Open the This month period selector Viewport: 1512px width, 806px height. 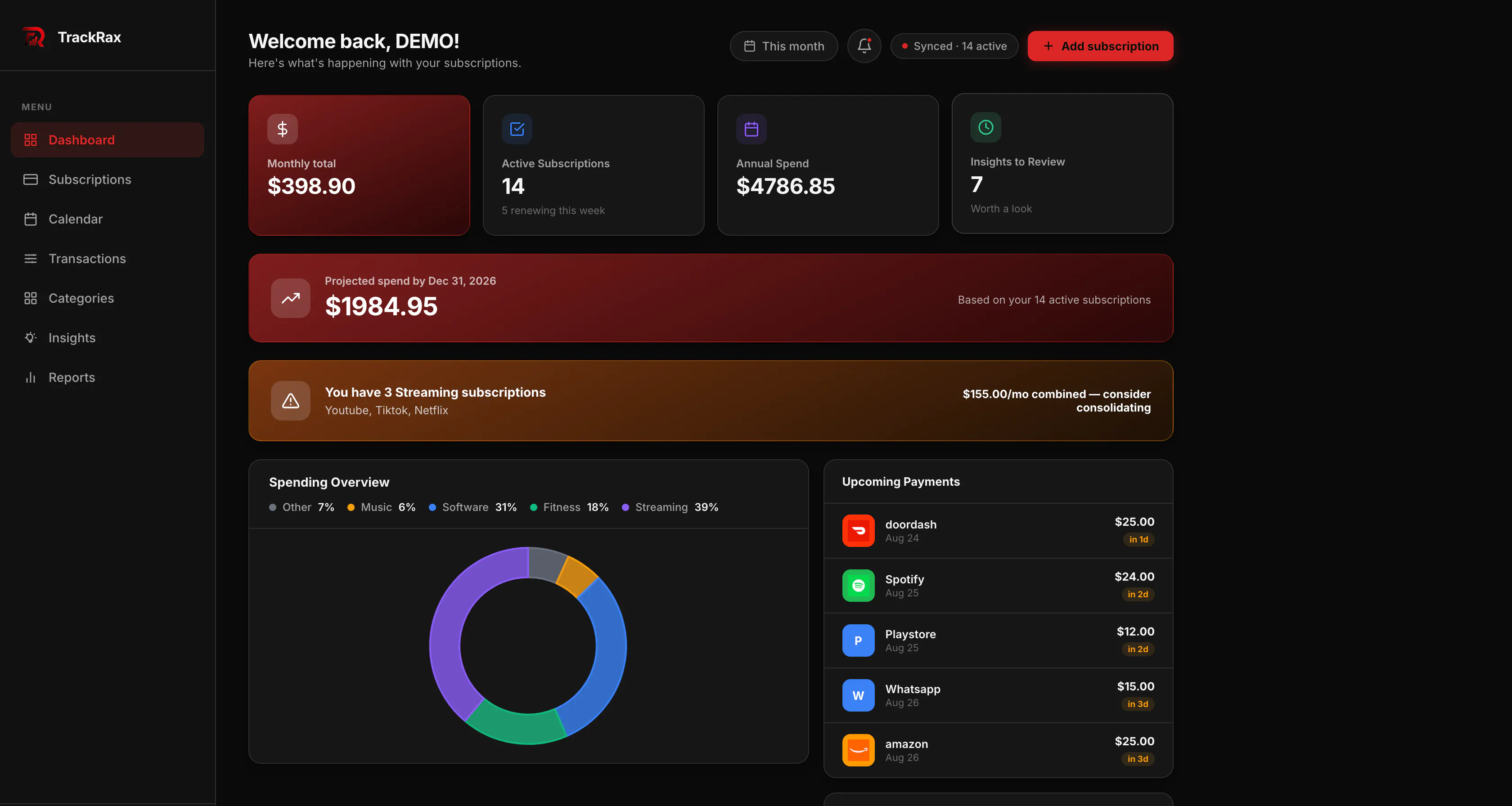pyautogui.click(x=783, y=46)
